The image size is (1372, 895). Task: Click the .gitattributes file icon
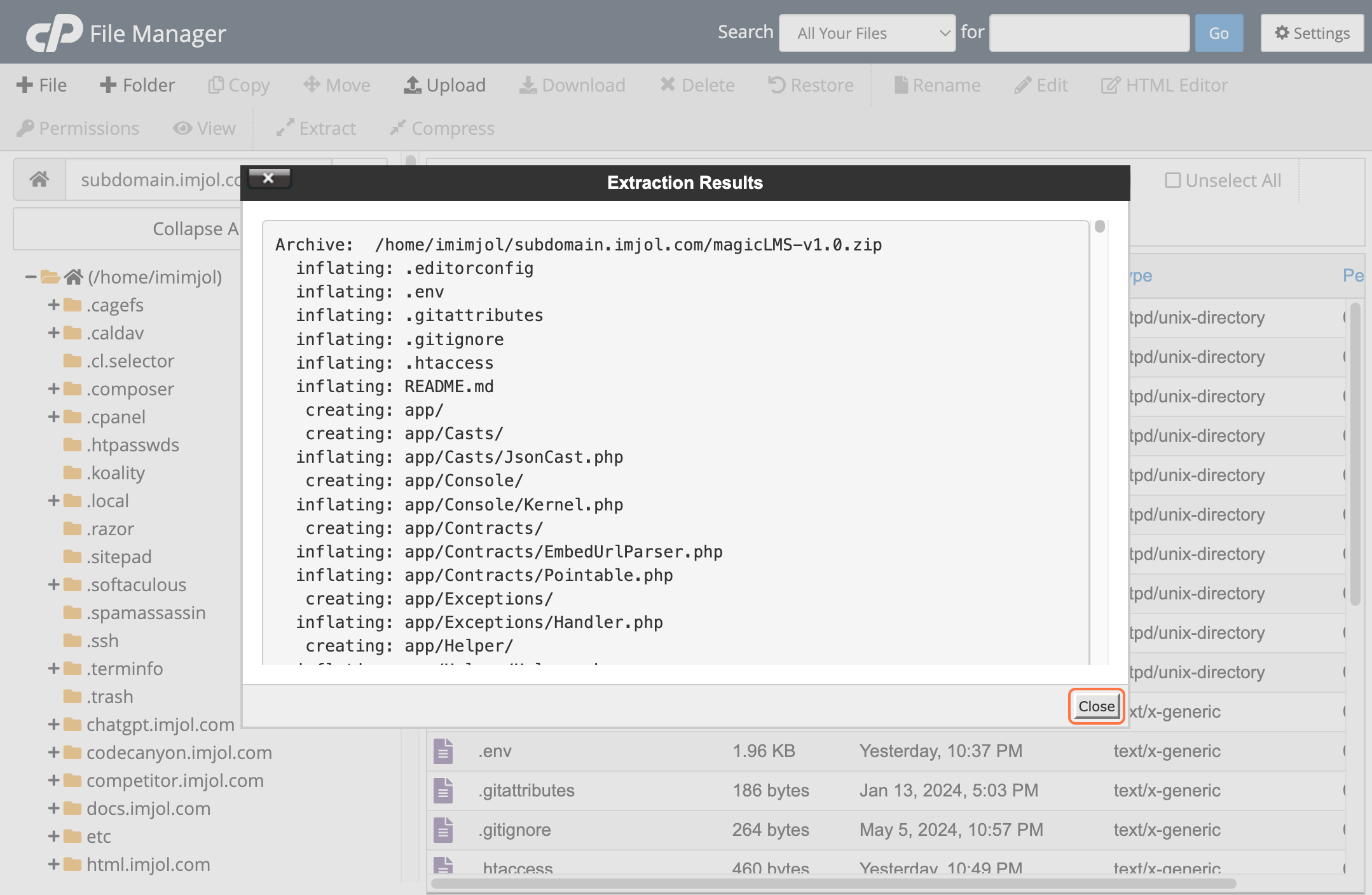click(443, 790)
